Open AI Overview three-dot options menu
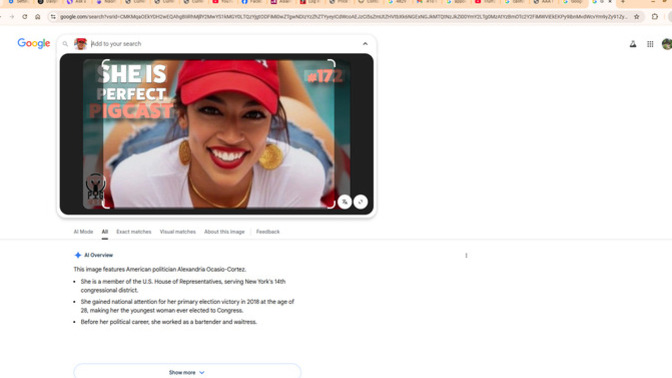Image resolution: width=672 pixels, height=378 pixels. pyautogui.click(x=466, y=255)
